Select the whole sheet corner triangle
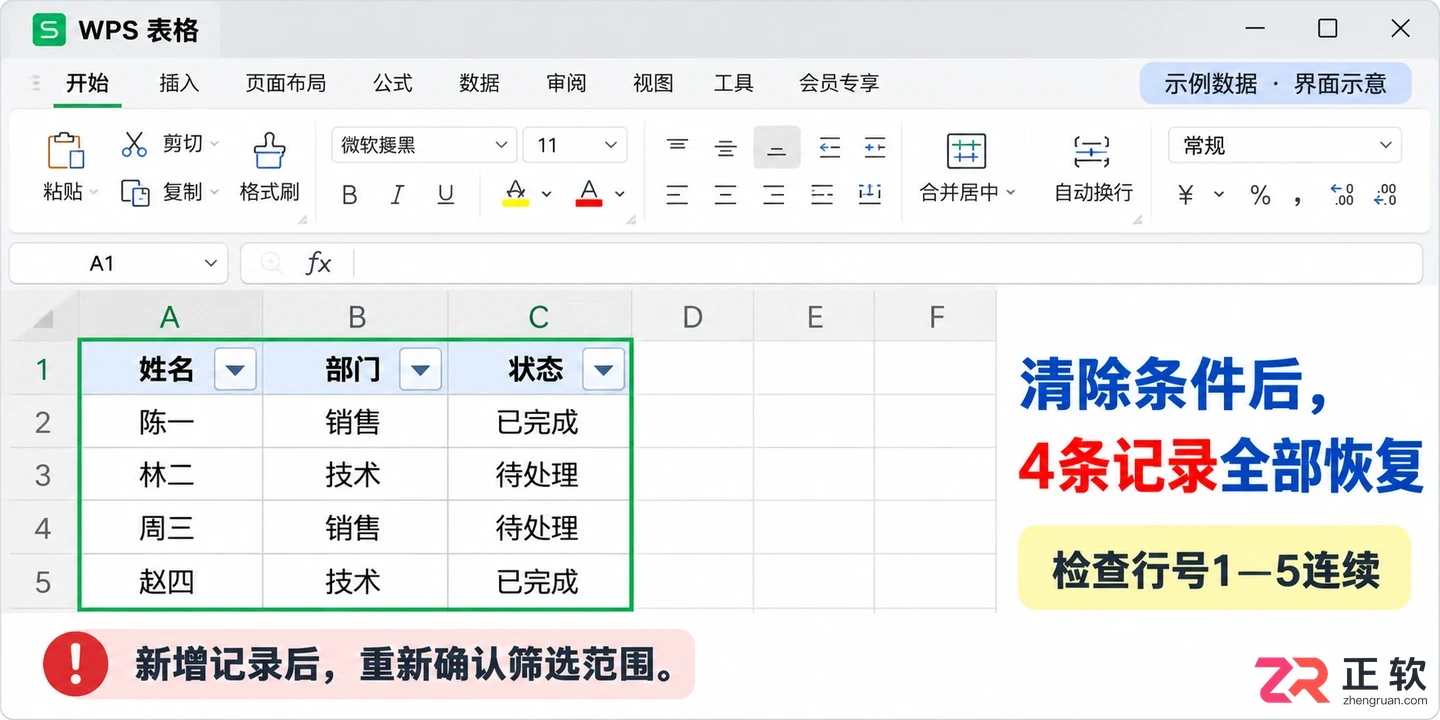The height and width of the screenshot is (720, 1440). tap(43, 318)
